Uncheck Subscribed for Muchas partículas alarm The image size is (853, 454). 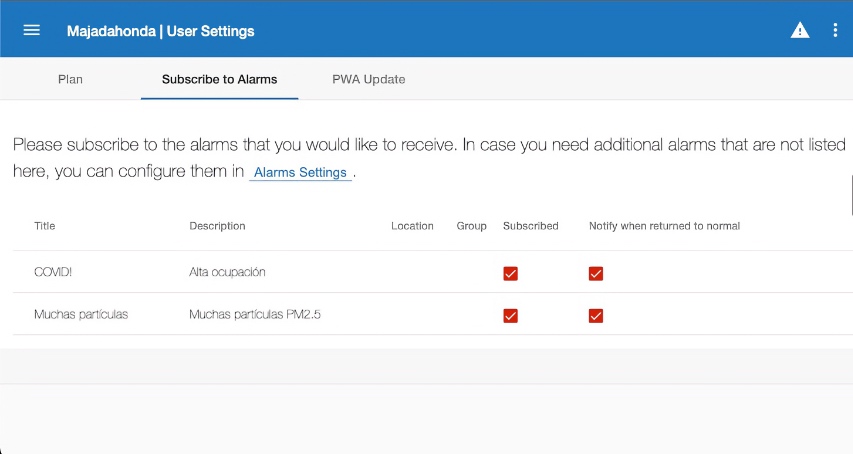click(510, 315)
